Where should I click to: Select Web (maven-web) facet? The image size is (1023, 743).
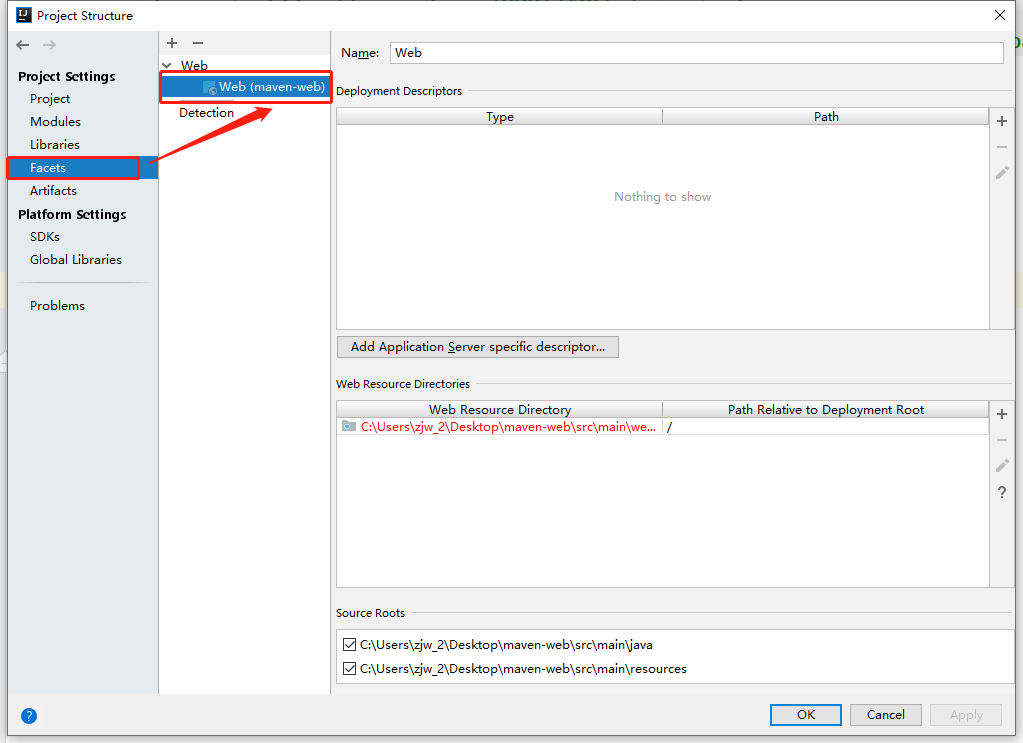click(271, 87)
